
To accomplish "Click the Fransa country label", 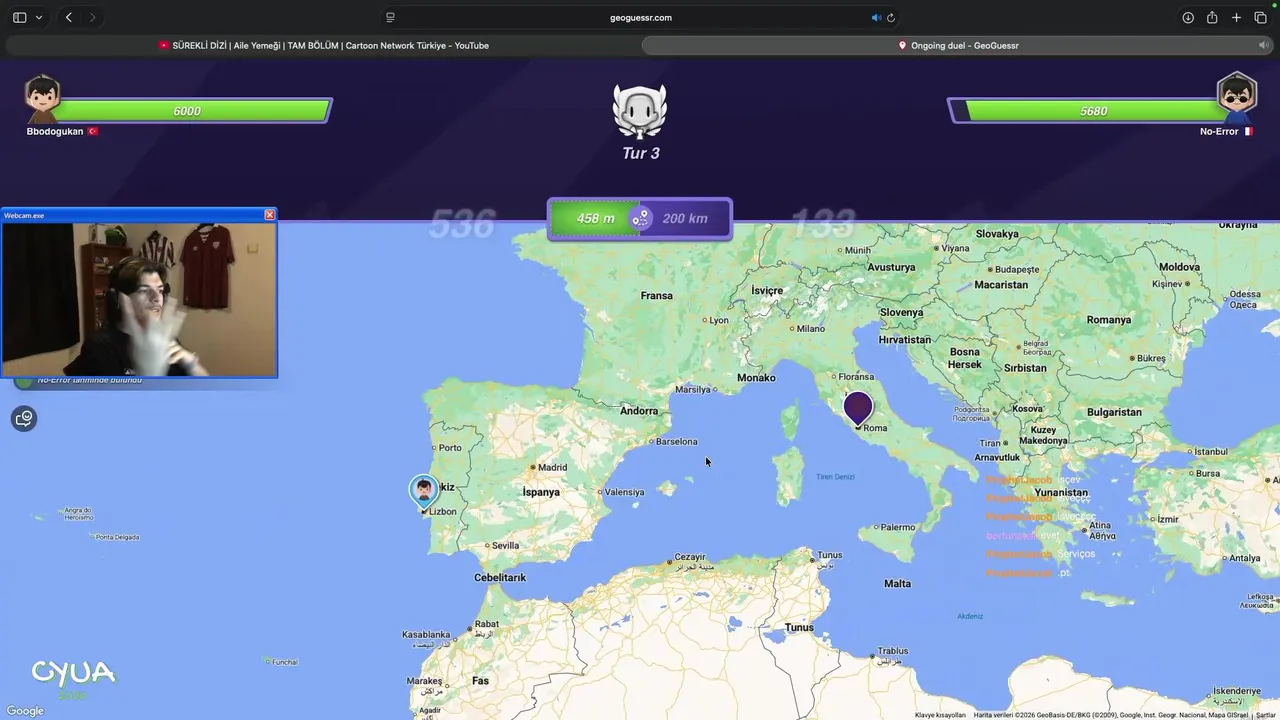I will point(657,295).
